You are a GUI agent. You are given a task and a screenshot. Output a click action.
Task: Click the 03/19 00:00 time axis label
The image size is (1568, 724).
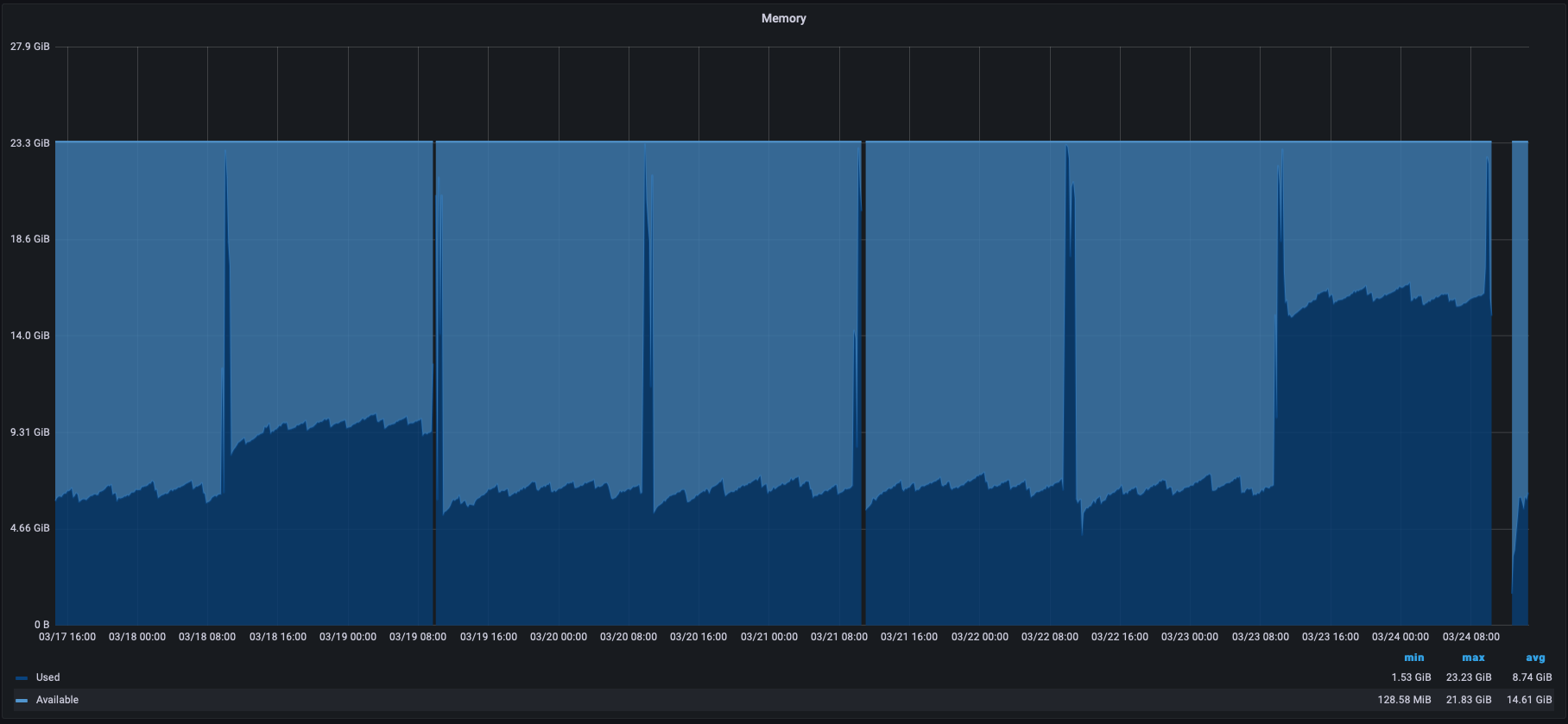[348, 637]
